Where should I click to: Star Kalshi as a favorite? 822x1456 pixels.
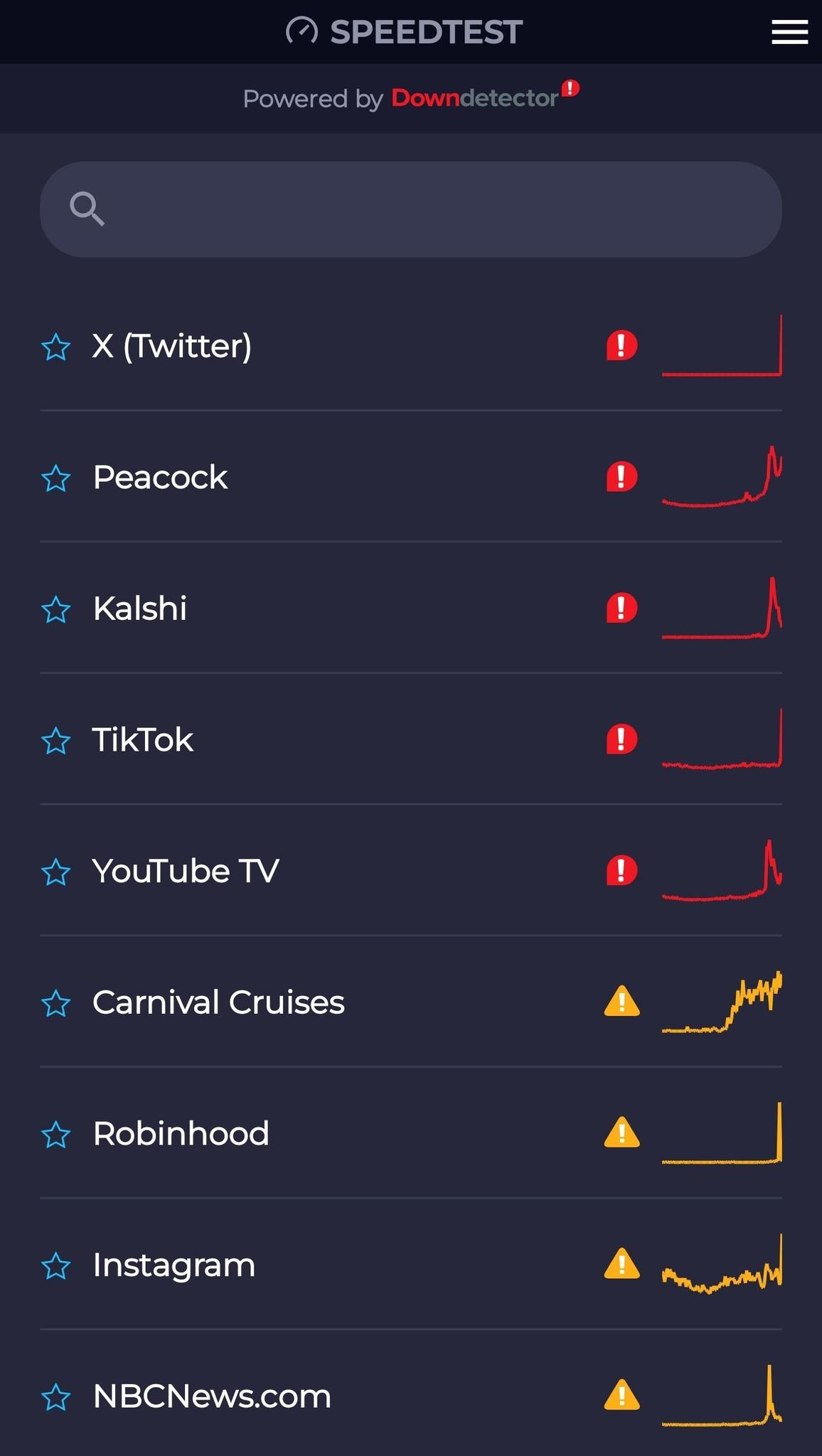coord(56,609)
